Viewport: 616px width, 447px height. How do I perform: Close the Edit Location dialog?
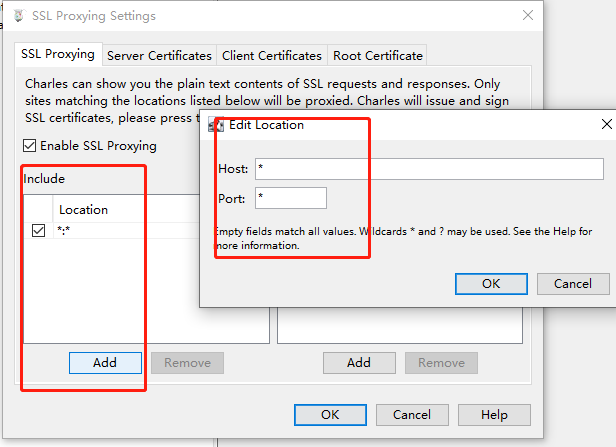(x=606, y=125)
